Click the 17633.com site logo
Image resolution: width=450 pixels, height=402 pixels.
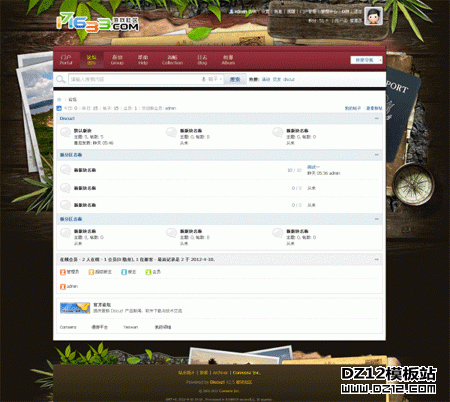tap(98, 23)
